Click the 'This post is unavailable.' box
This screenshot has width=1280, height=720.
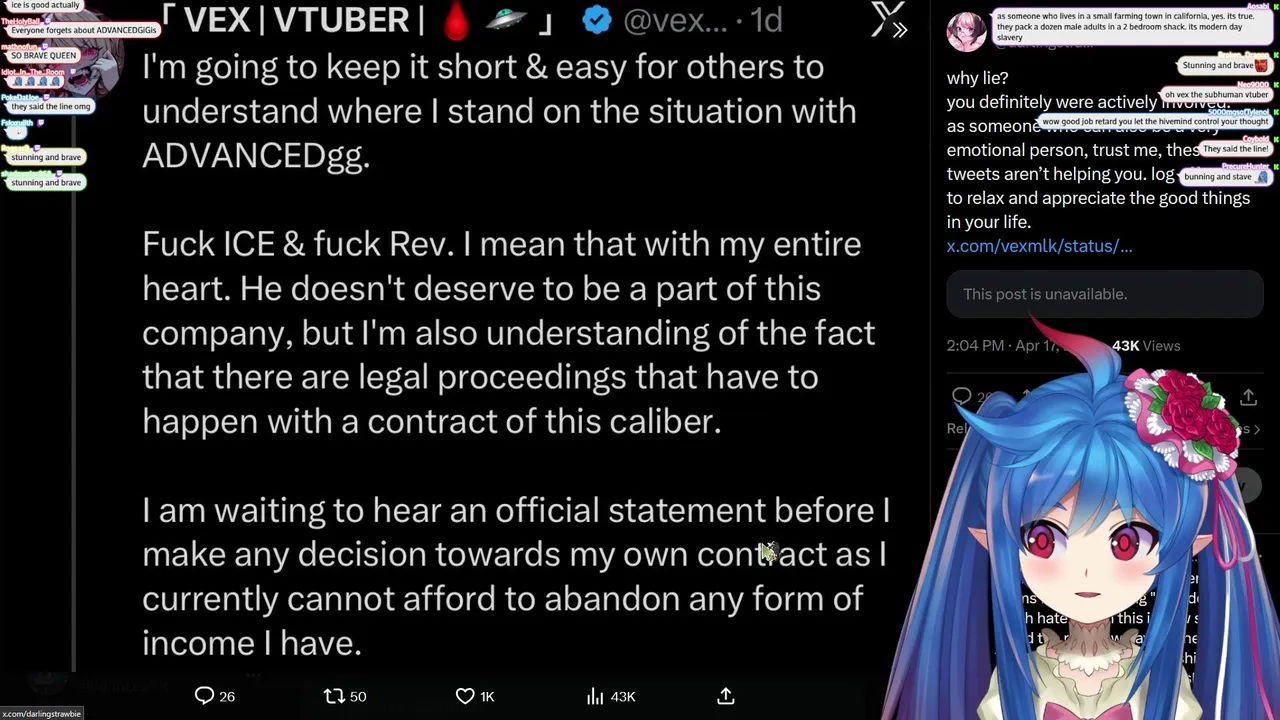[1105, 294]
